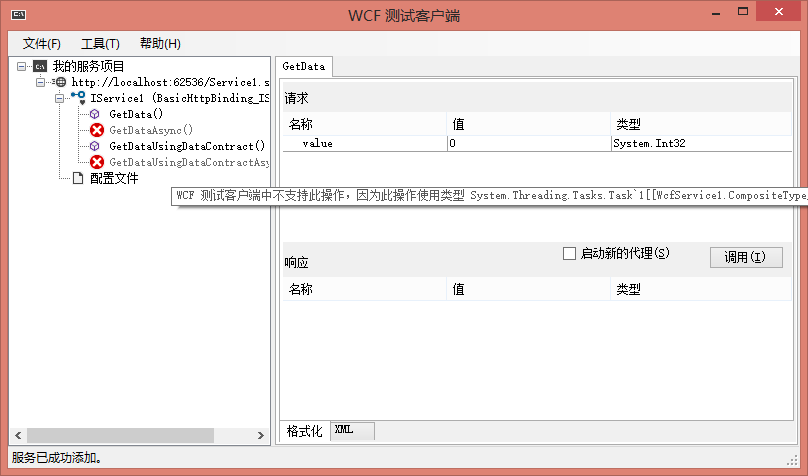
Task: Click response 值 column header
Action: 528,289
